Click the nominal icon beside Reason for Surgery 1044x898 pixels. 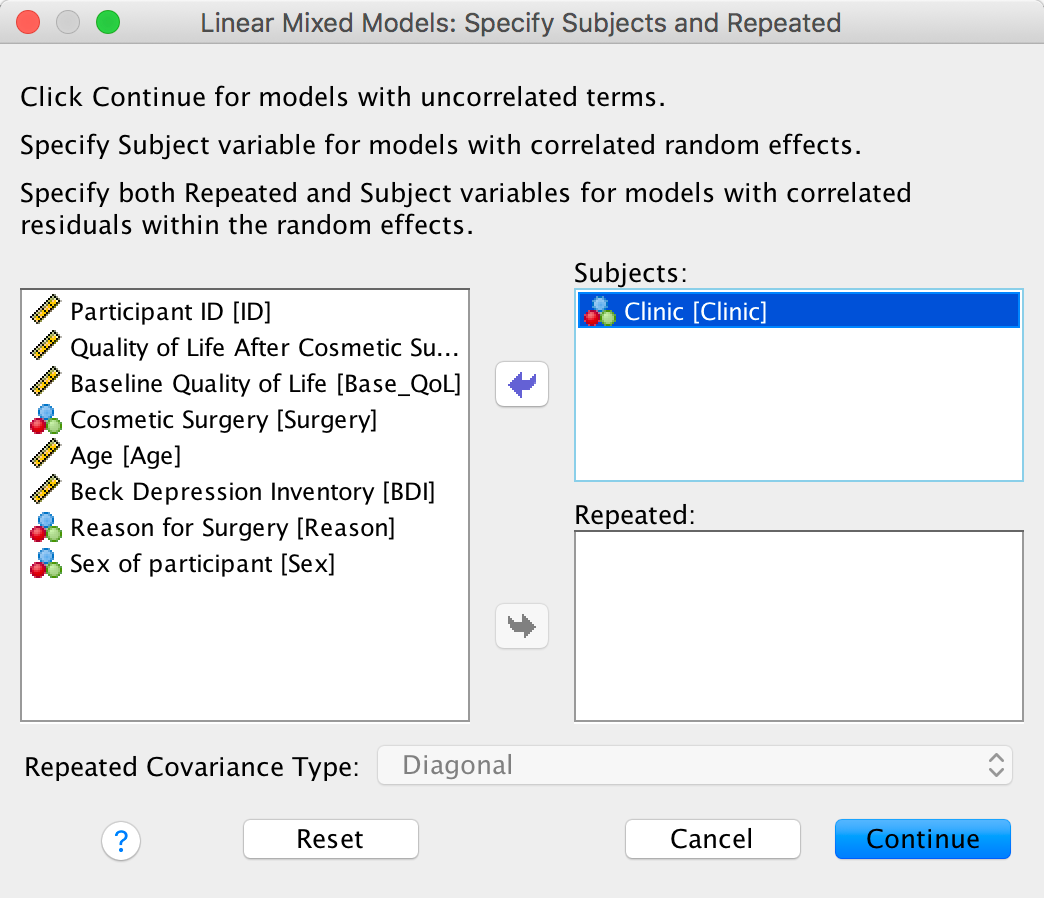click(x=46, y=528)
